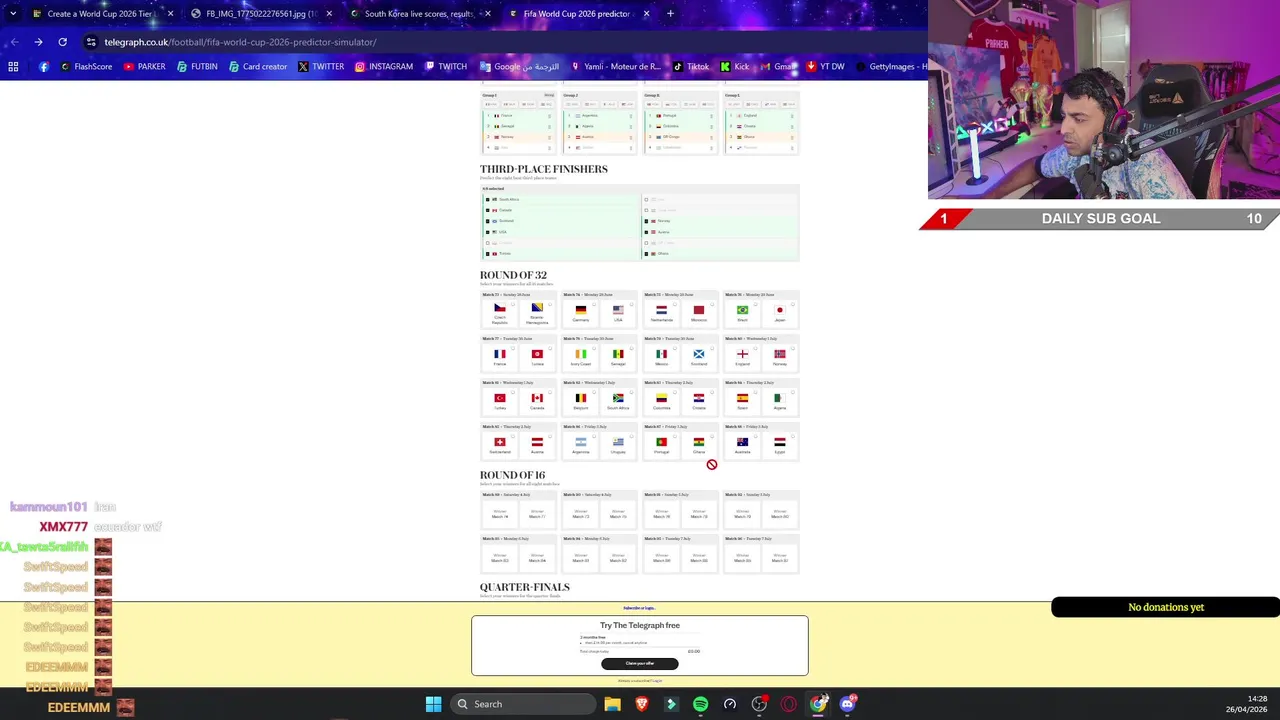This screenshot has width=1280, height=720.
Task: Open the TWITCH bookmark
Action: (445, 66)
